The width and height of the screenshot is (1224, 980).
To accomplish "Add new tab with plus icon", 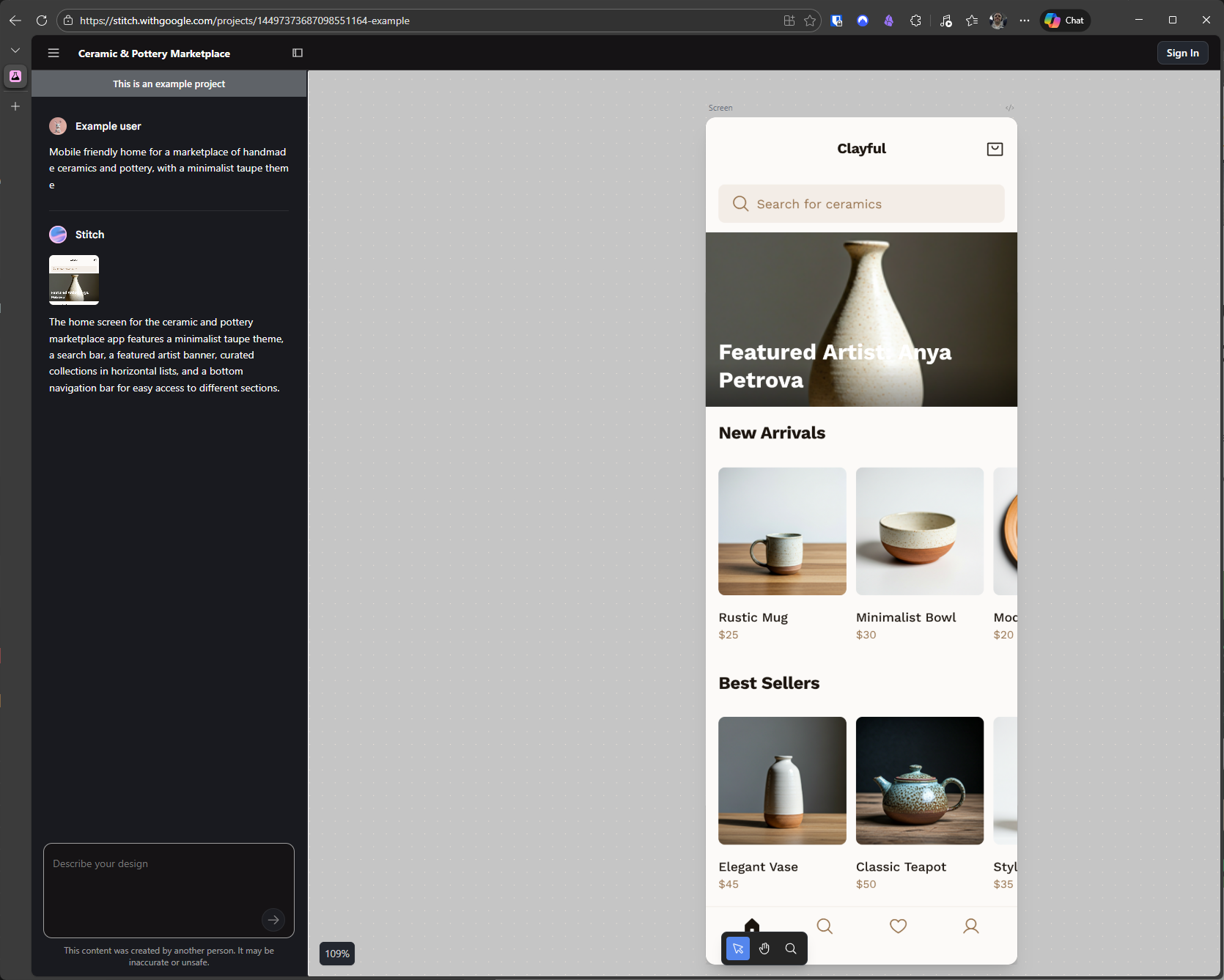I will pyautogui.click(x=15, y=106).
